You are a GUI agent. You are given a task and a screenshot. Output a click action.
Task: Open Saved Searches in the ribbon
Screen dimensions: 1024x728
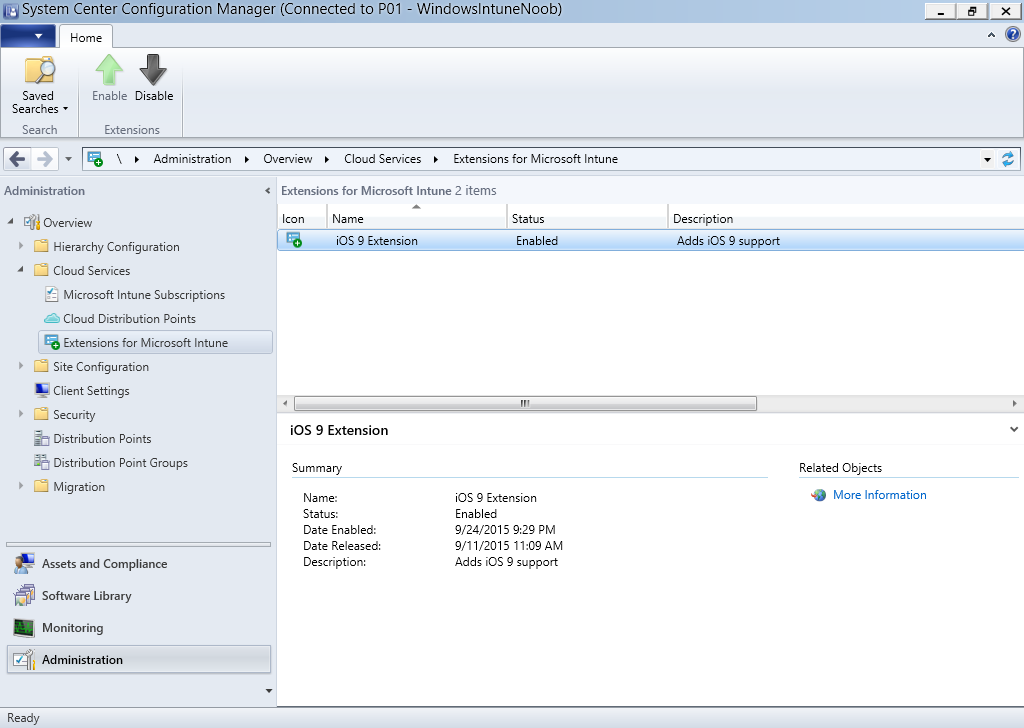click(39, 86)
